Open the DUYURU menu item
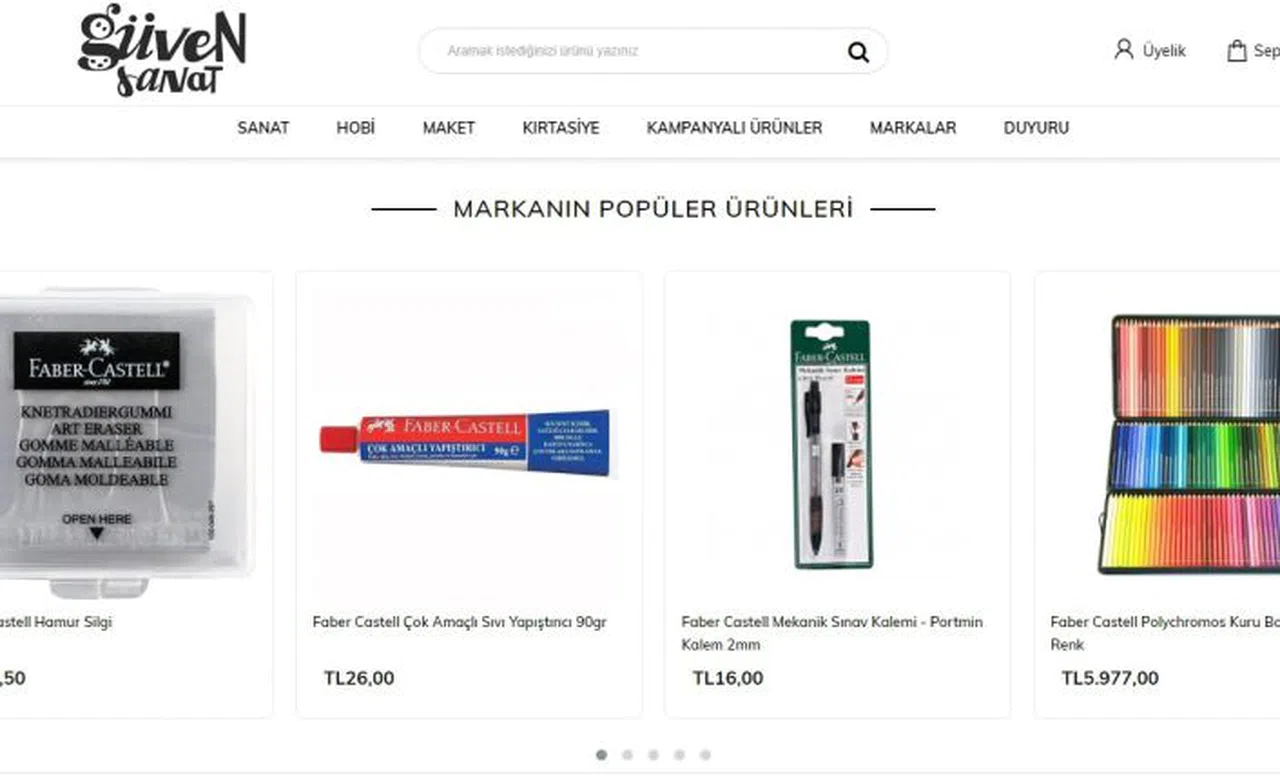The height and width of the screenshot is (781, 1280). pyautogui.click(x=1036, y=128)
